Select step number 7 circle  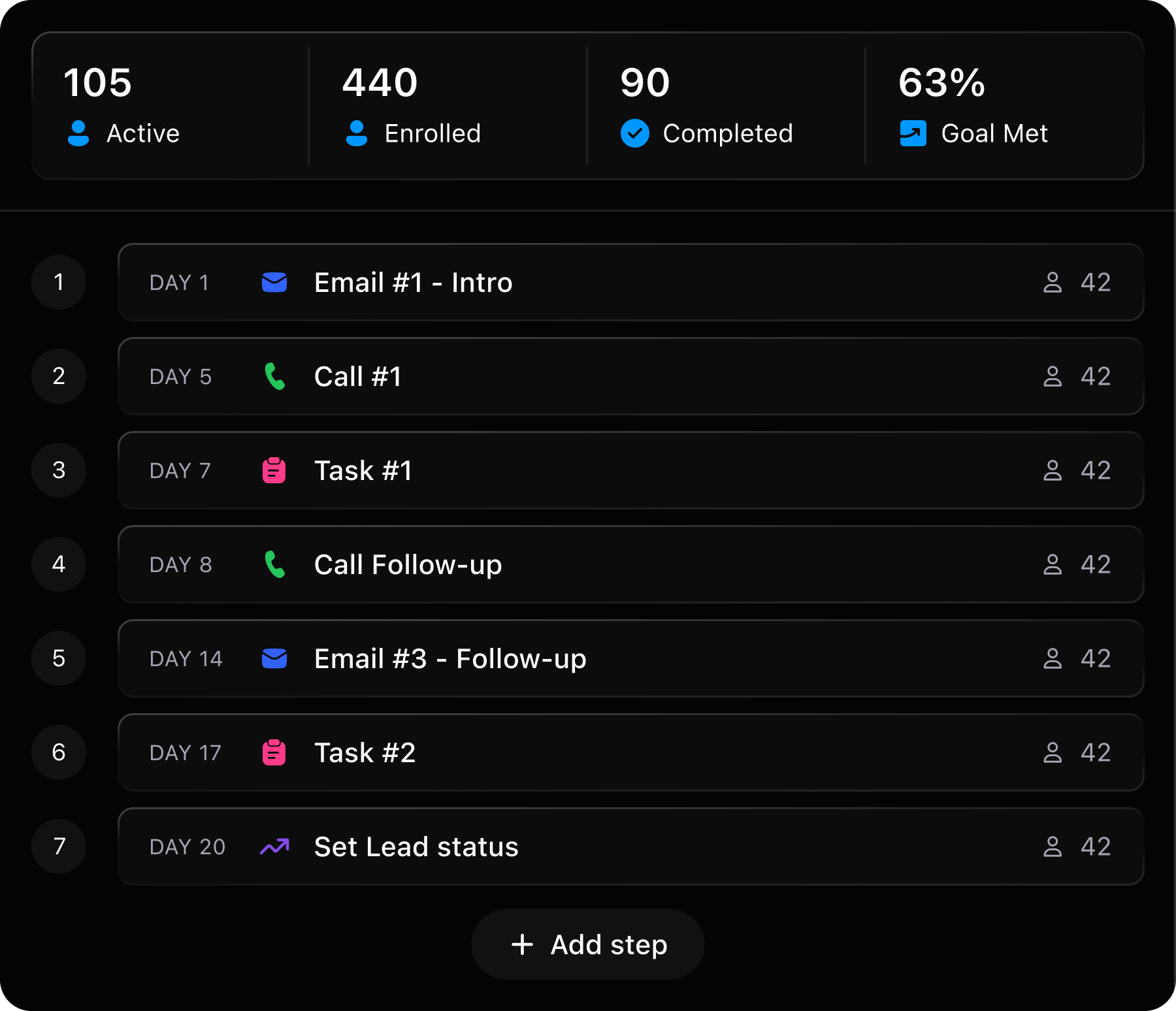coord(59,846)
